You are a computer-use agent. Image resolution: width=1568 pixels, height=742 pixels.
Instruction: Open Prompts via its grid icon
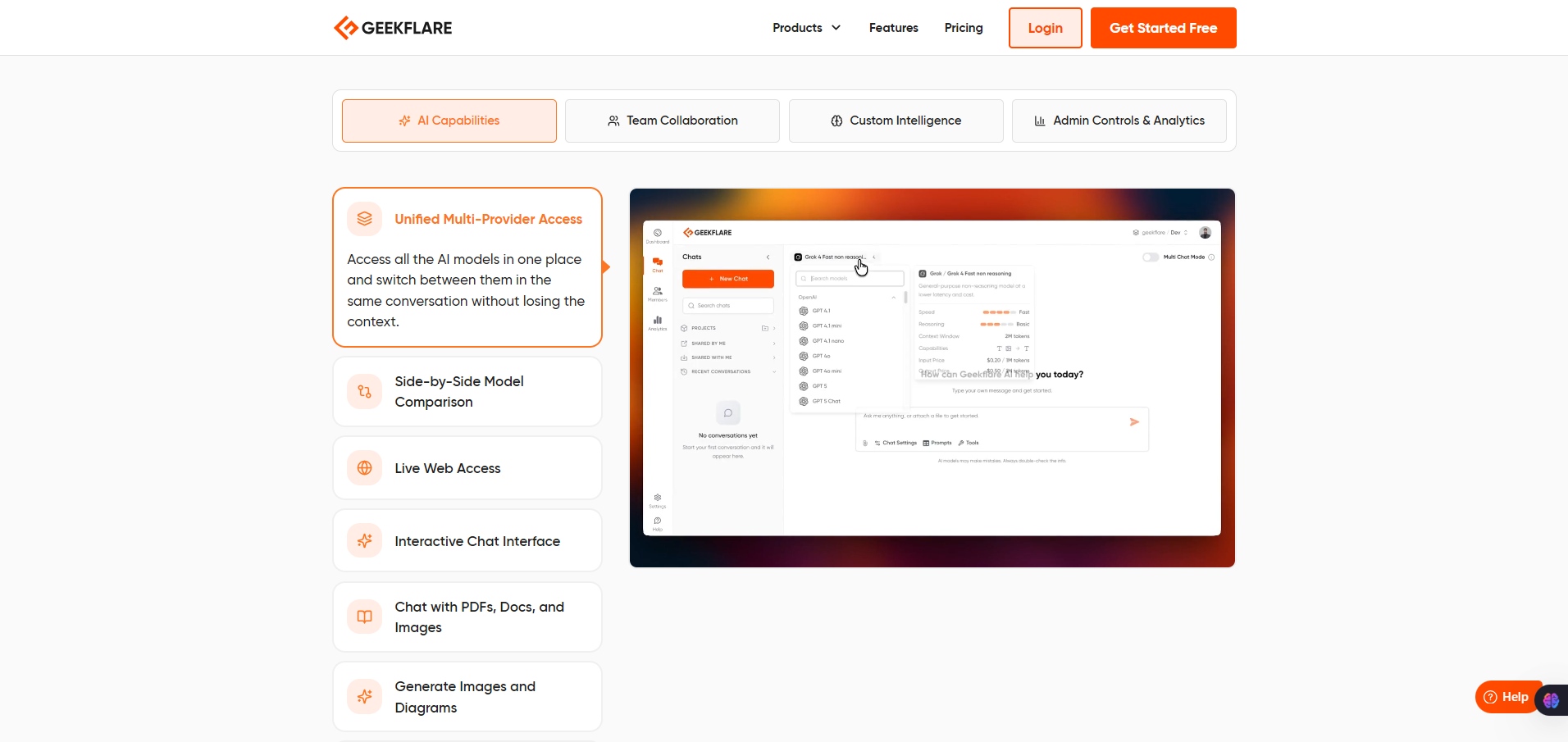tap(926, 443)
